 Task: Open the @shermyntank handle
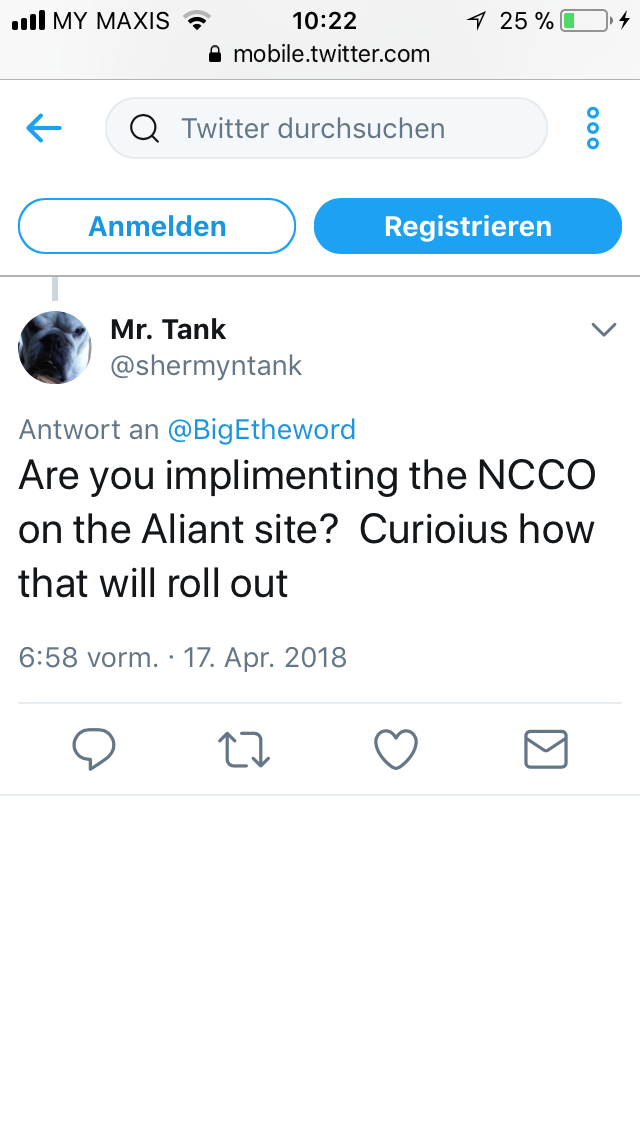[x=206, y=366]
